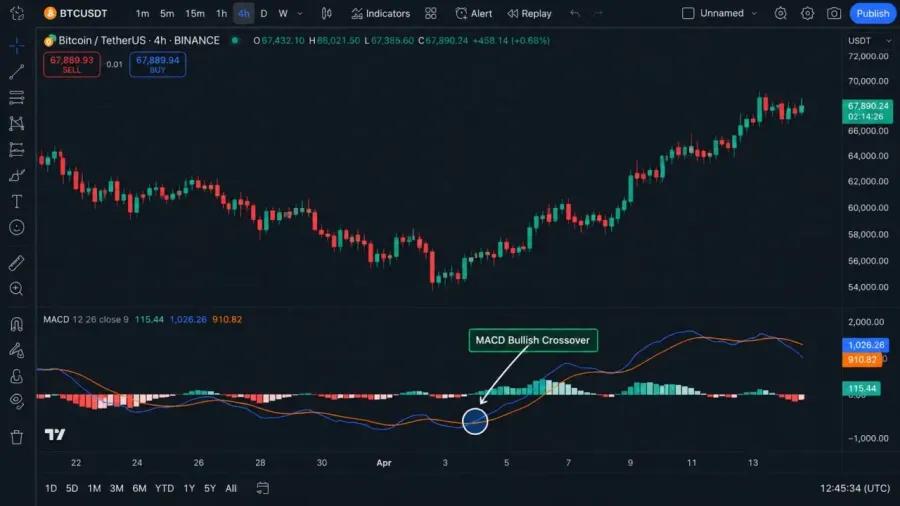Select the 4h timeframe
The image size is (900, 506).
point(244,13)
